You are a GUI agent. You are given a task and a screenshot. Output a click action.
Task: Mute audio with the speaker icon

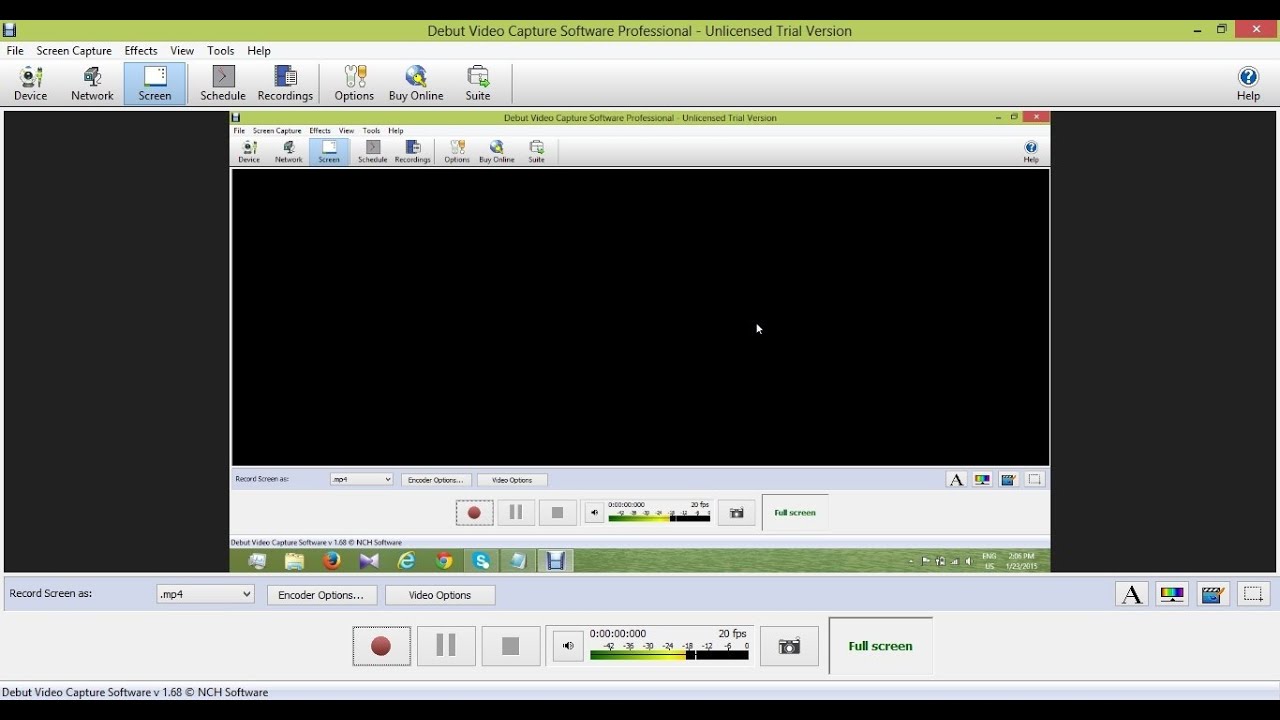pos(567,646)
